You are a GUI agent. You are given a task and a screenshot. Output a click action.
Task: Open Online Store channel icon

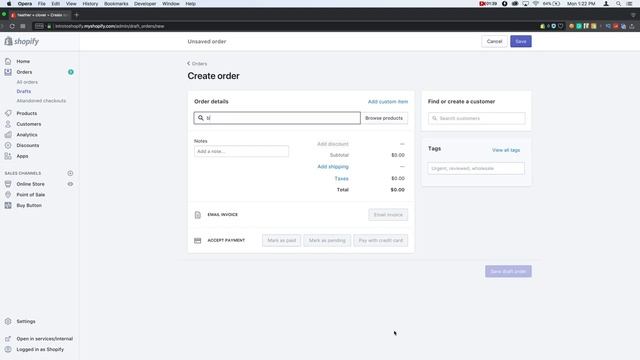tap(8, 184)
